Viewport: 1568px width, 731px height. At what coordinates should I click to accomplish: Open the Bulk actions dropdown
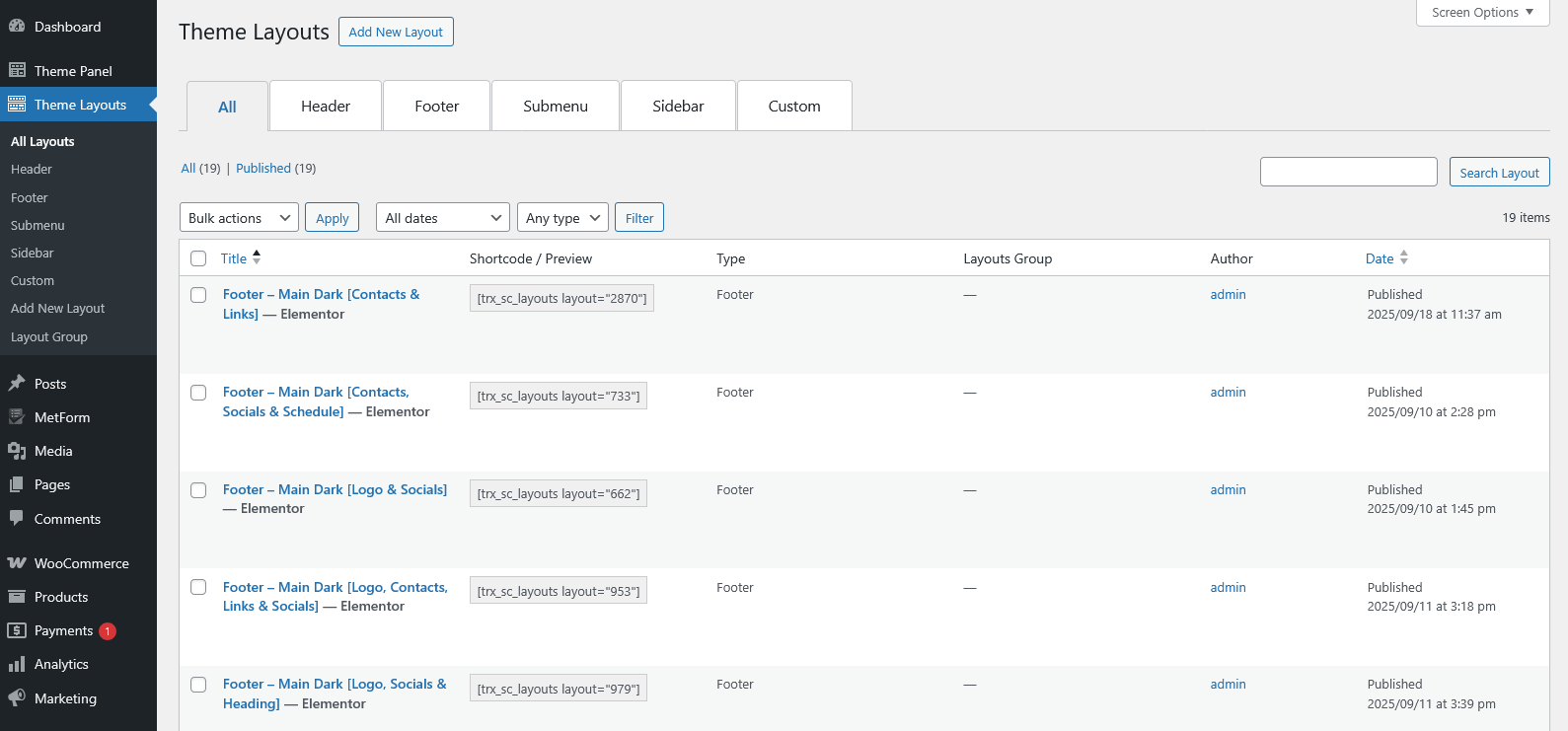239,218
